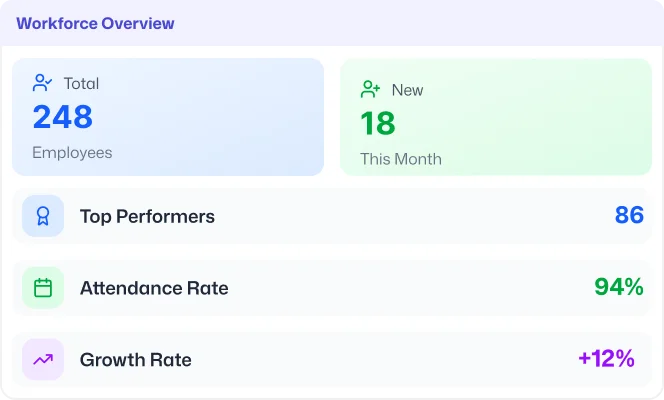
Task: Click the 'Employees' caption under 248
Action: [72, 153]
